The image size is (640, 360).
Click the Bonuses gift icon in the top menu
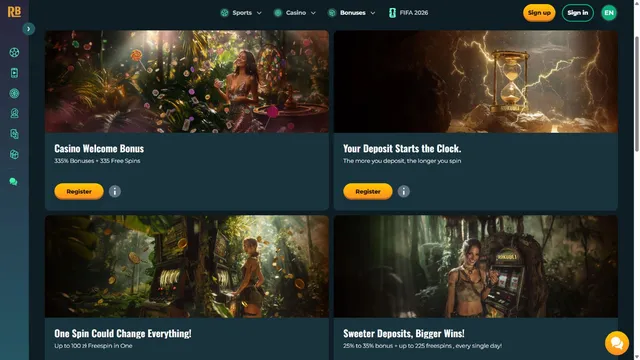[x=332, y=13]
